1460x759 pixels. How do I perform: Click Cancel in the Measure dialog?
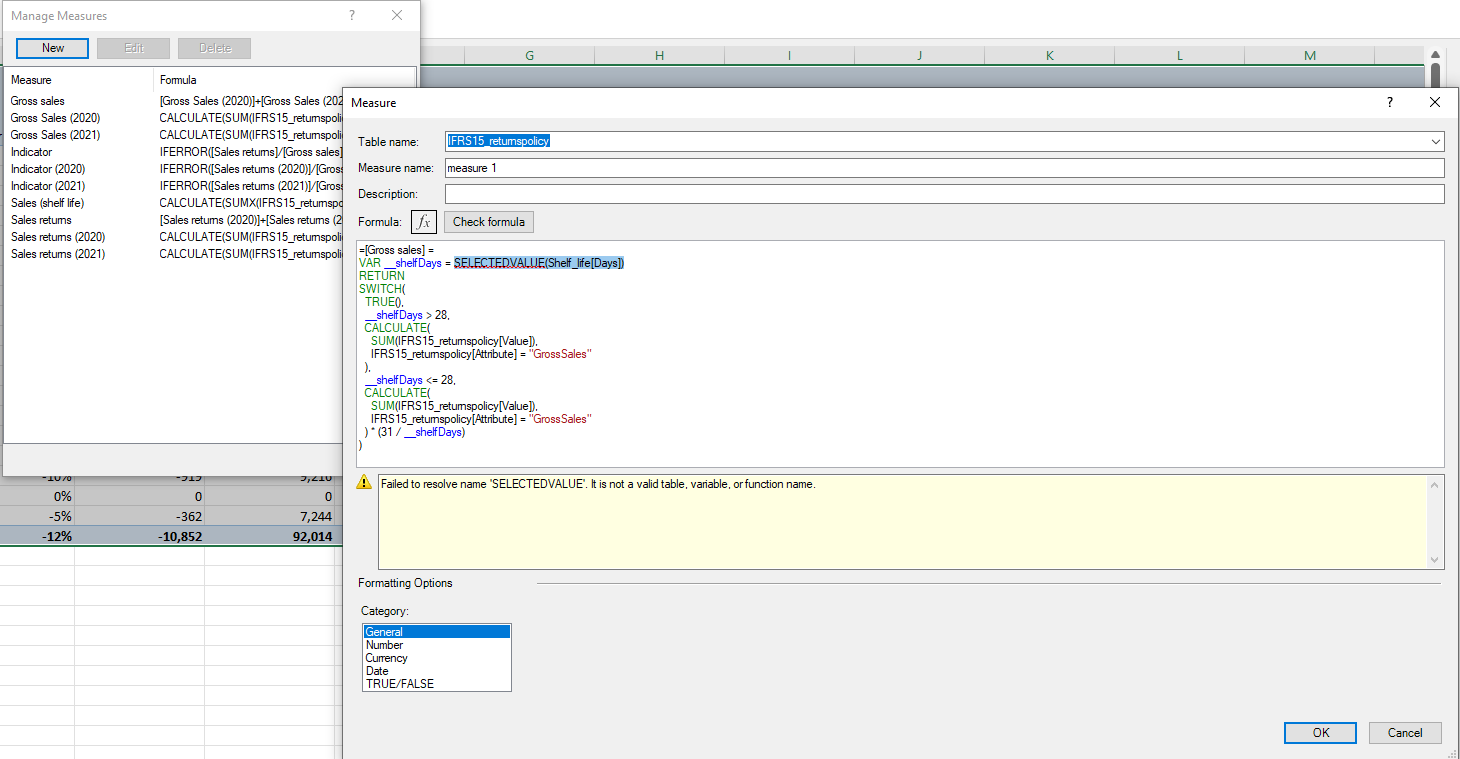point(1405,733)
